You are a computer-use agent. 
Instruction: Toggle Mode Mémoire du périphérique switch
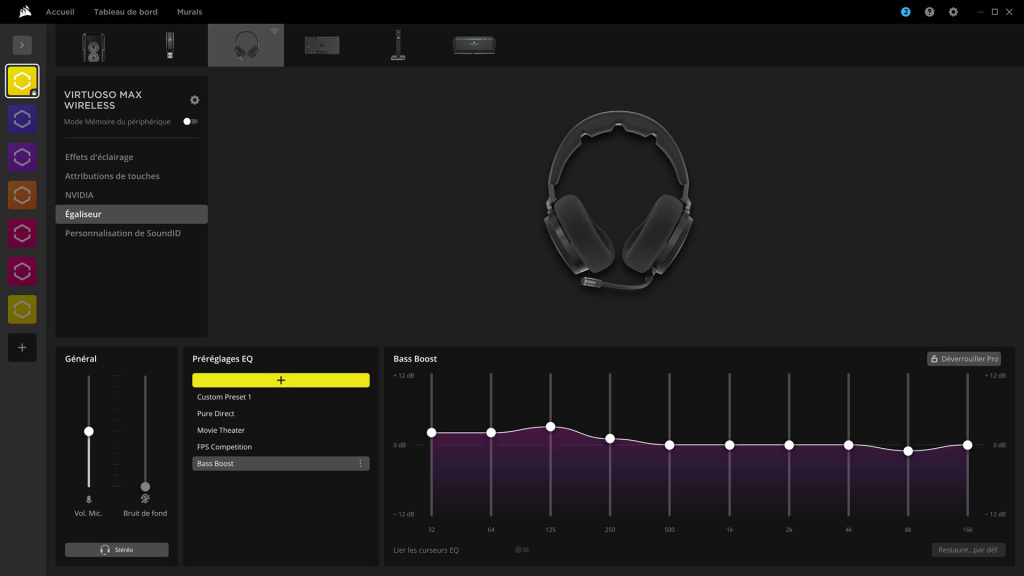pos(190,121)
